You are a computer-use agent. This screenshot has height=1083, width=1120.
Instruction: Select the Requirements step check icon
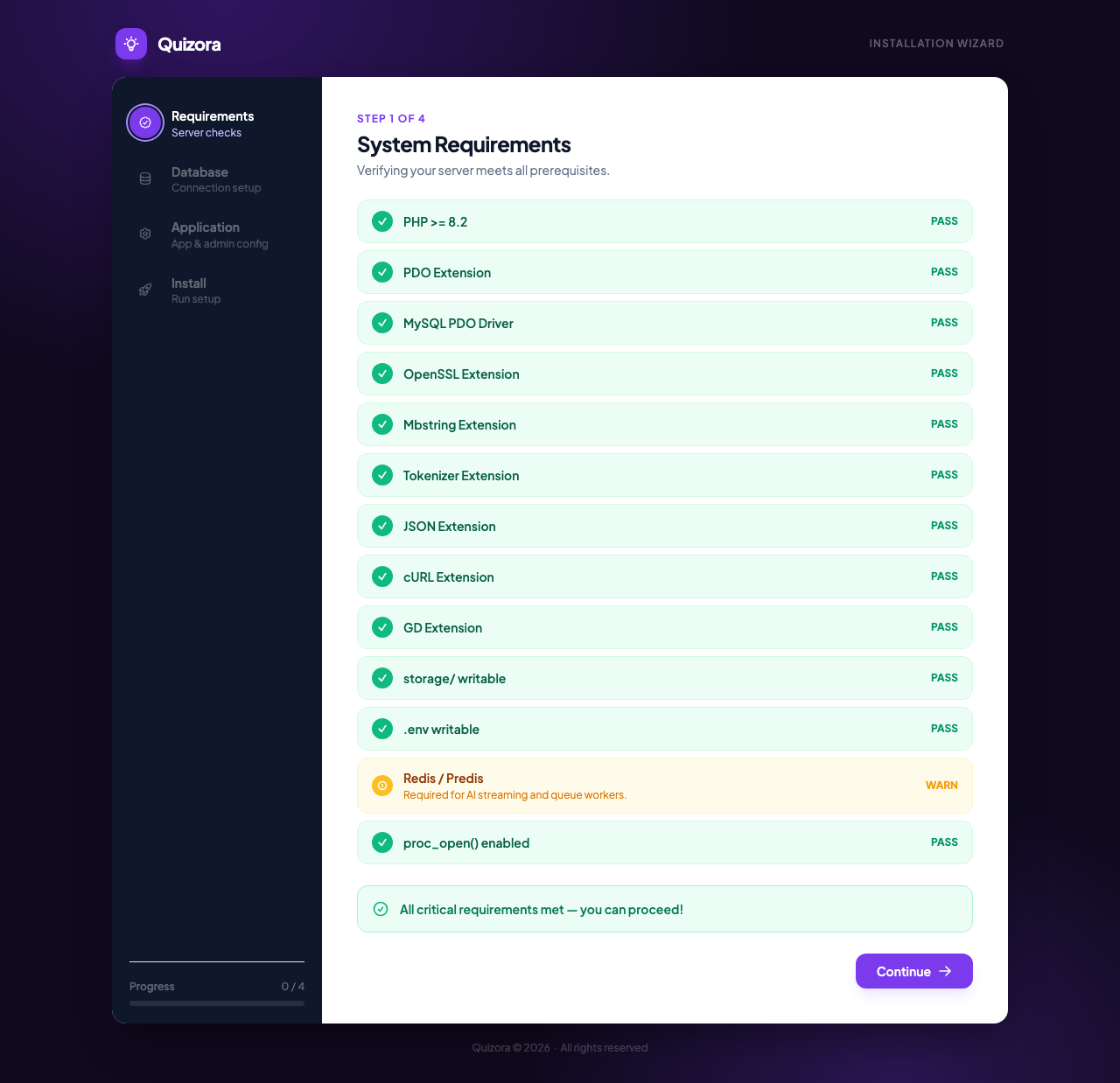145,122
